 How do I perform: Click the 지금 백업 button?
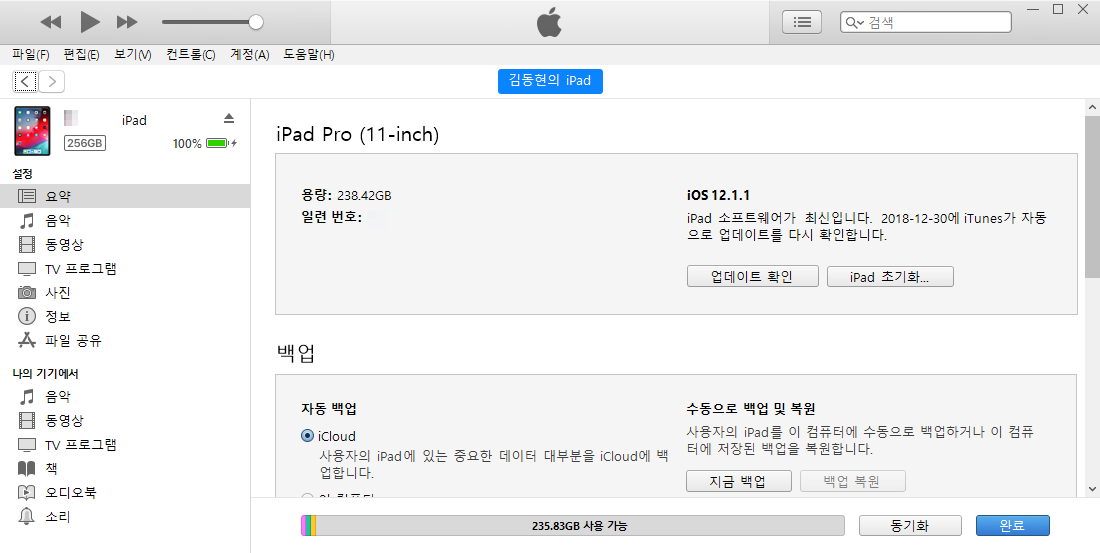[x=739, y=481]
